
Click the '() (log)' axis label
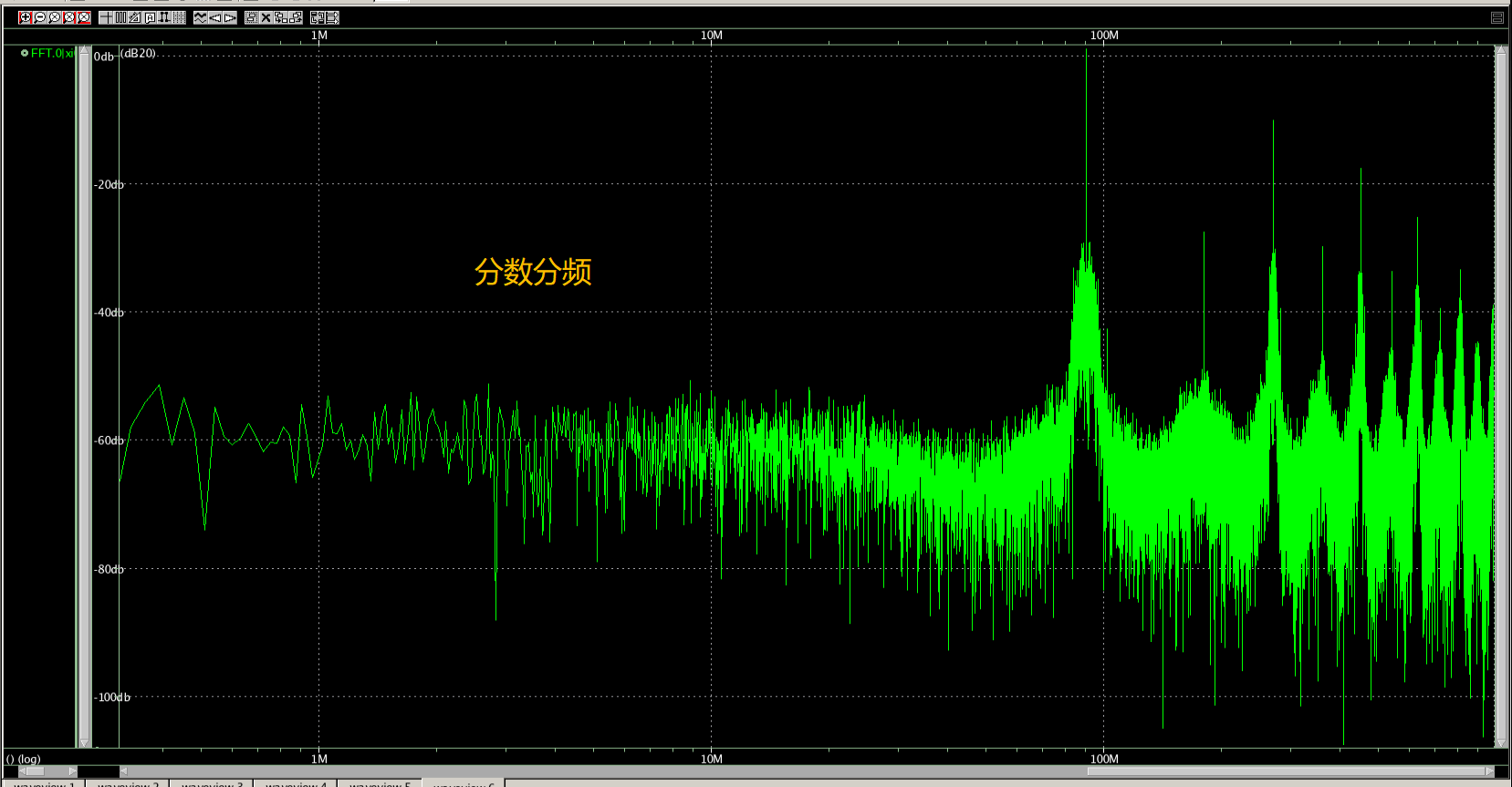tap(24, 759)
